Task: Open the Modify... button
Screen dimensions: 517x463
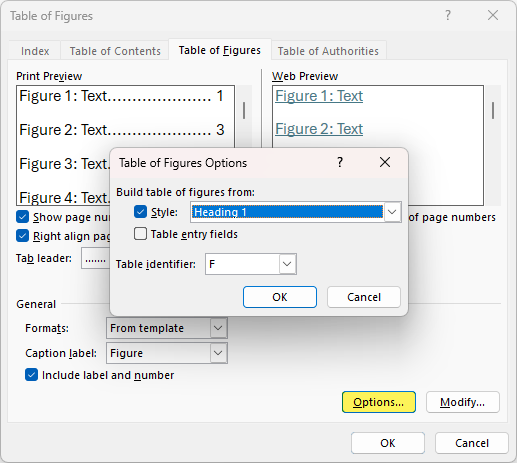Action: tap(463, 402)
